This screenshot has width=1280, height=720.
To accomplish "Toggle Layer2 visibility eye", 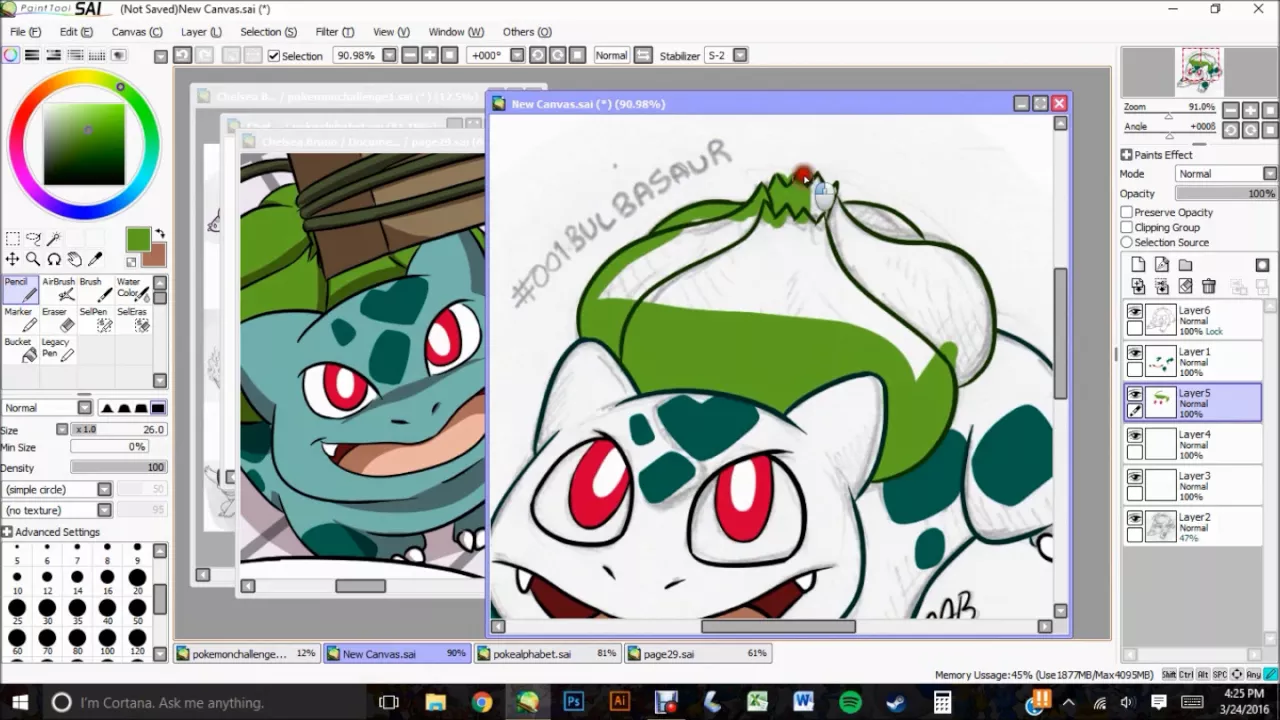I will [x=1135, y=518].
